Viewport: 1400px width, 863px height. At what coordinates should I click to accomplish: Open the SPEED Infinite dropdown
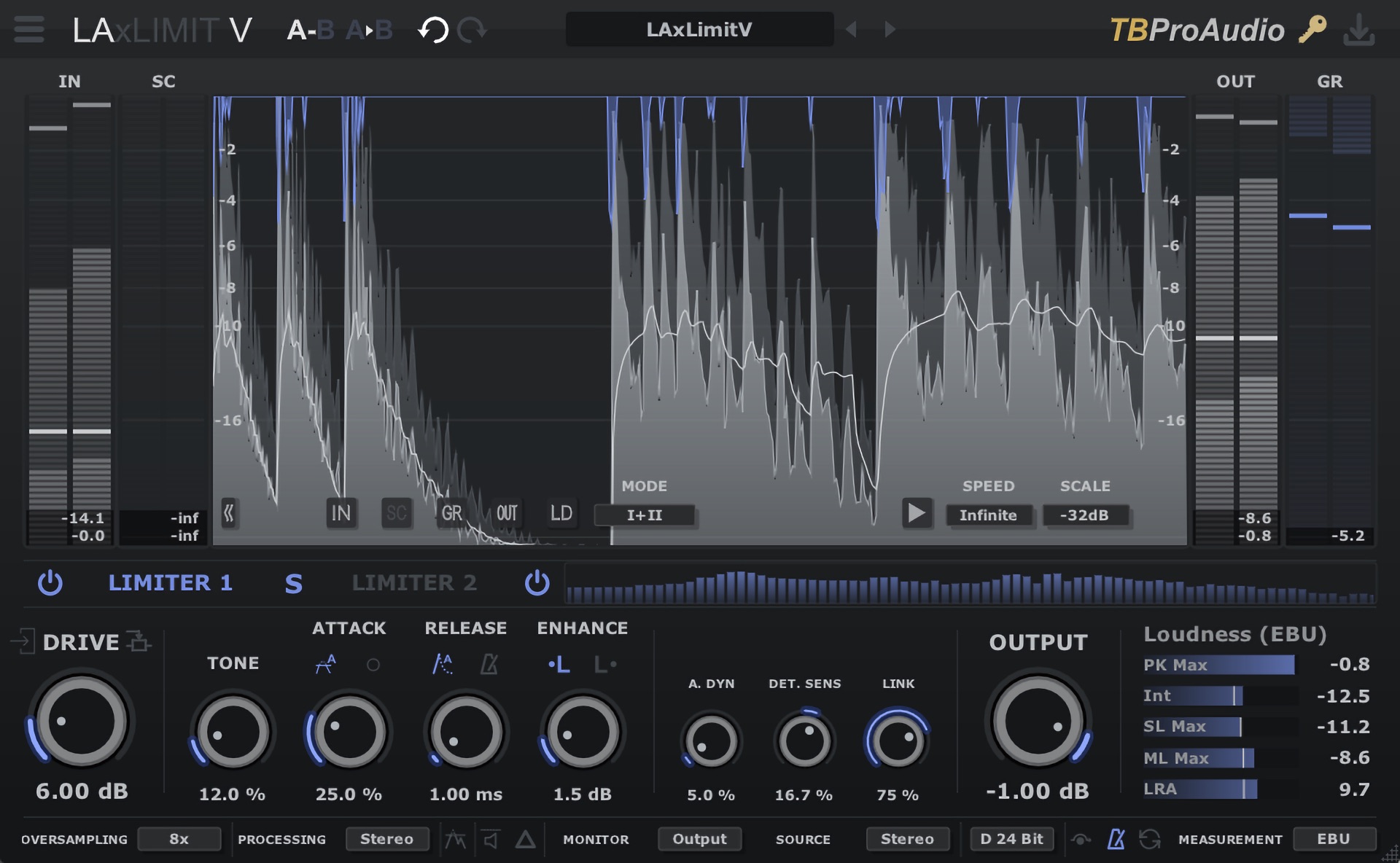[x=989, y=515]
